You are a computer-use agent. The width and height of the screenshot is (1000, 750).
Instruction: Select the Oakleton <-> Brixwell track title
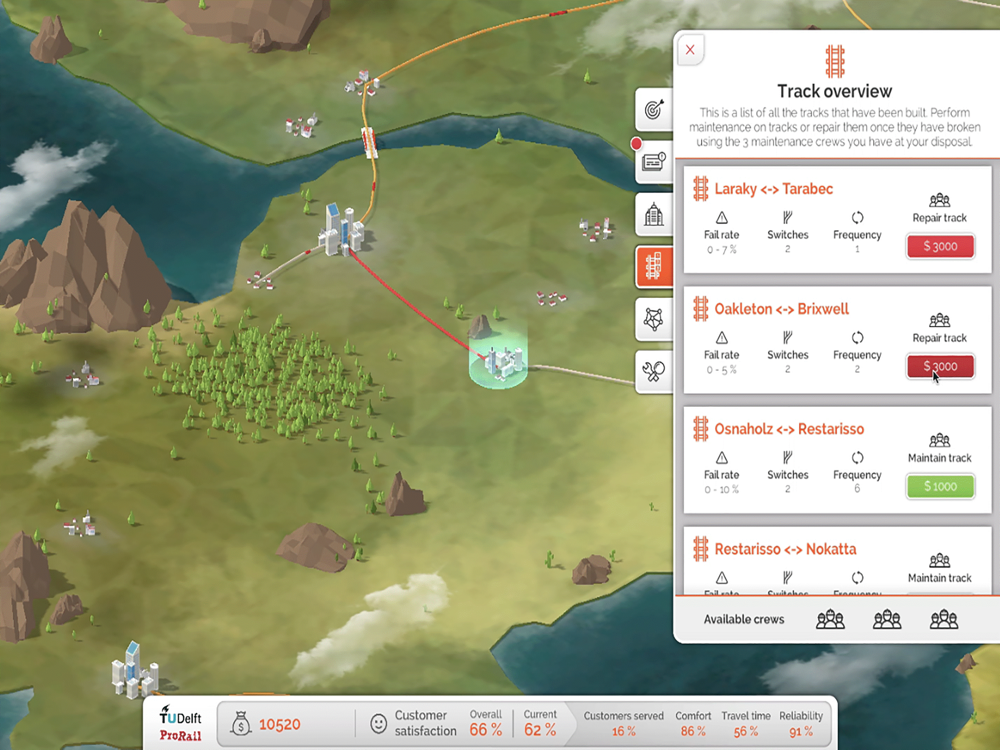click(x=781, y=309)
